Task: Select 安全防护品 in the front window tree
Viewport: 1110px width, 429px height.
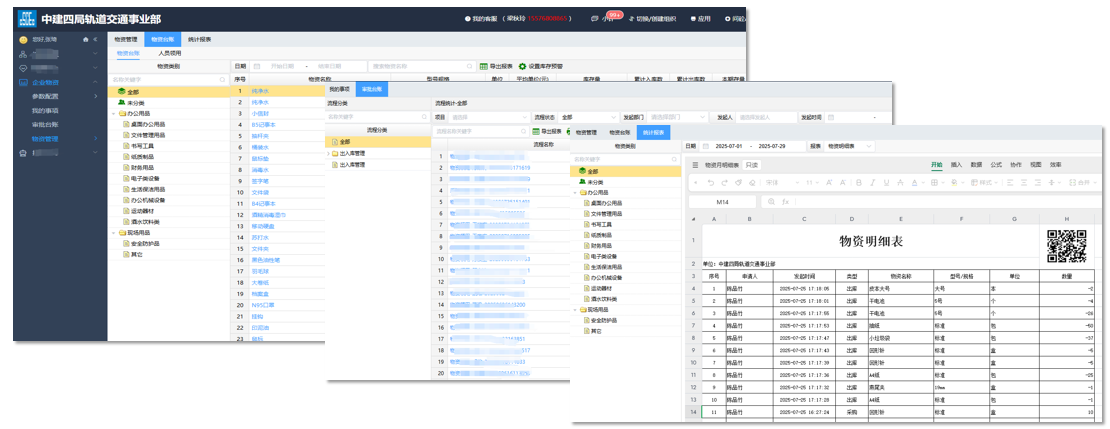Action: coord(602,320)
